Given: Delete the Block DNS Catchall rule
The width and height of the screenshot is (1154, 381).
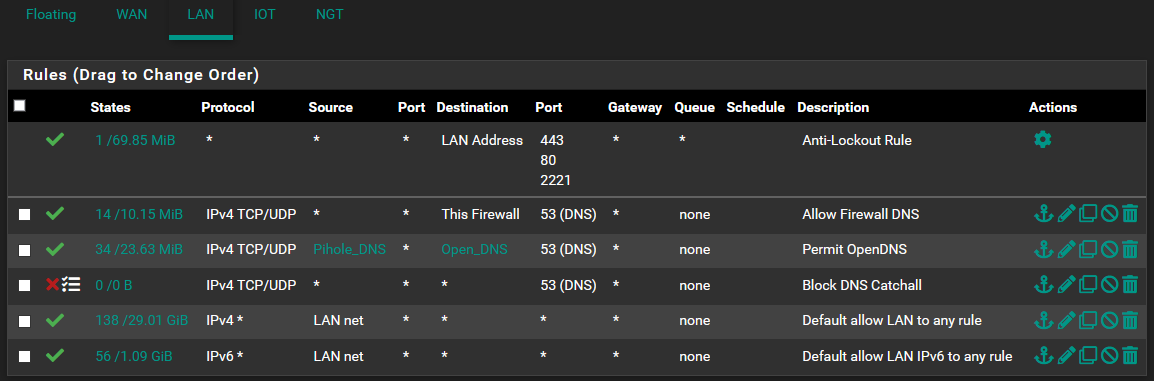Looking at the screenshot, I should [x=1130, y=285].
